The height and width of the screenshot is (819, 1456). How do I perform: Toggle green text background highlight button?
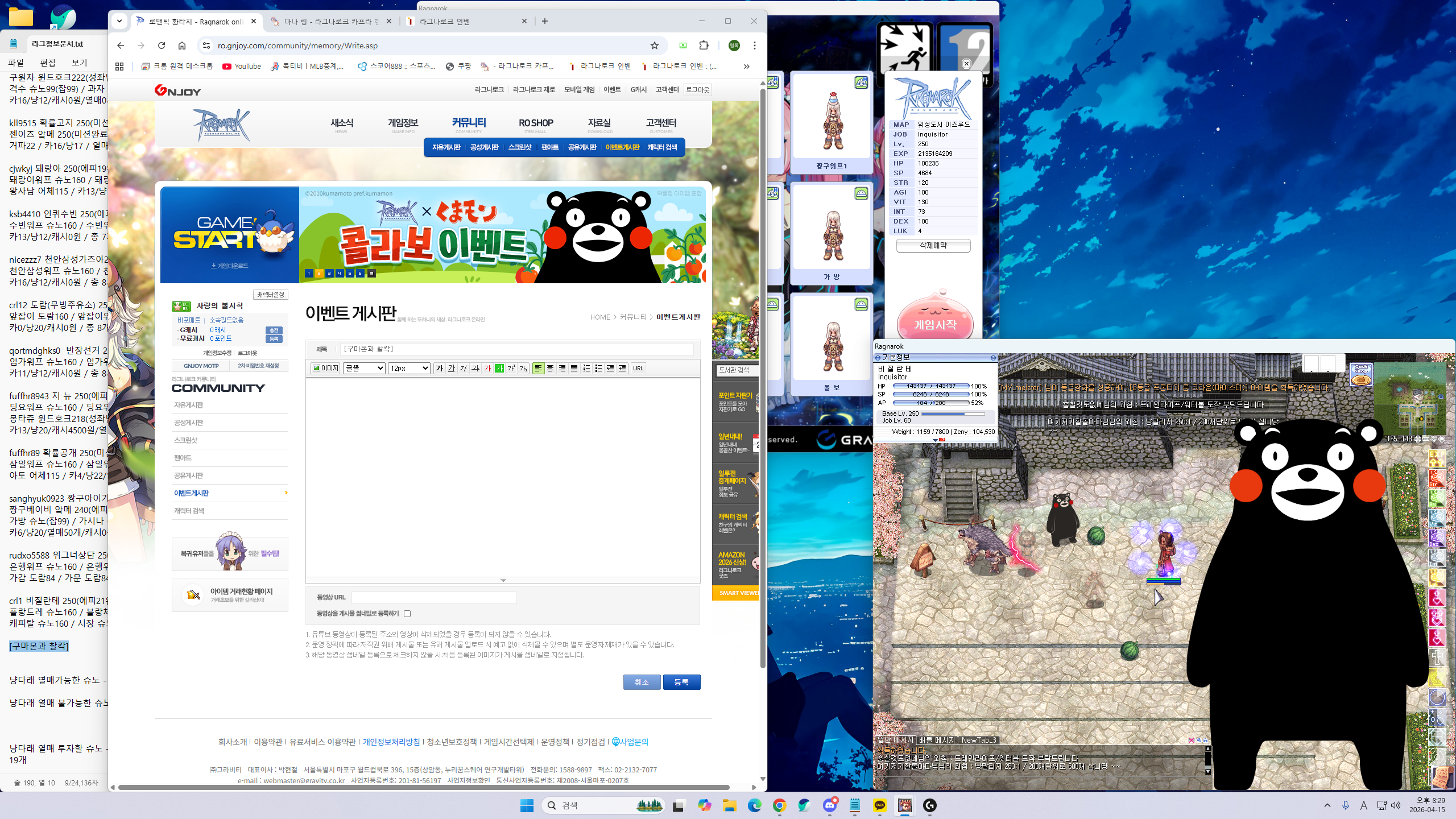tap(499, 368)
